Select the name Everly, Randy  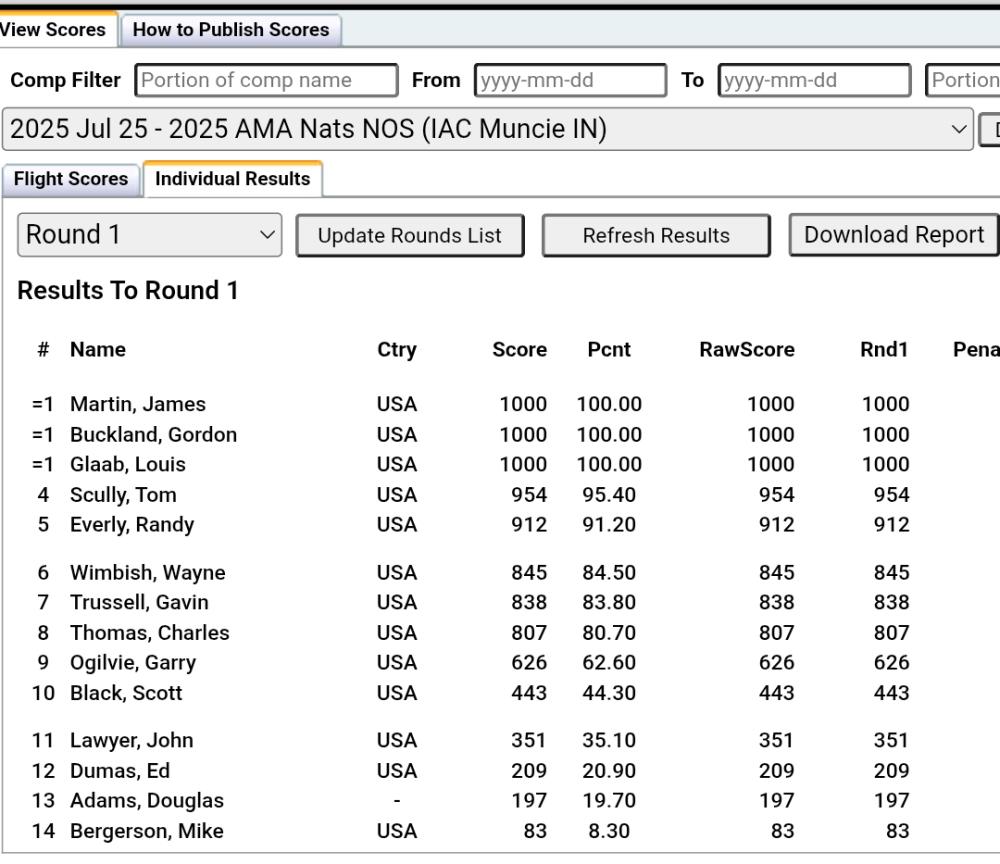[132, 525]
